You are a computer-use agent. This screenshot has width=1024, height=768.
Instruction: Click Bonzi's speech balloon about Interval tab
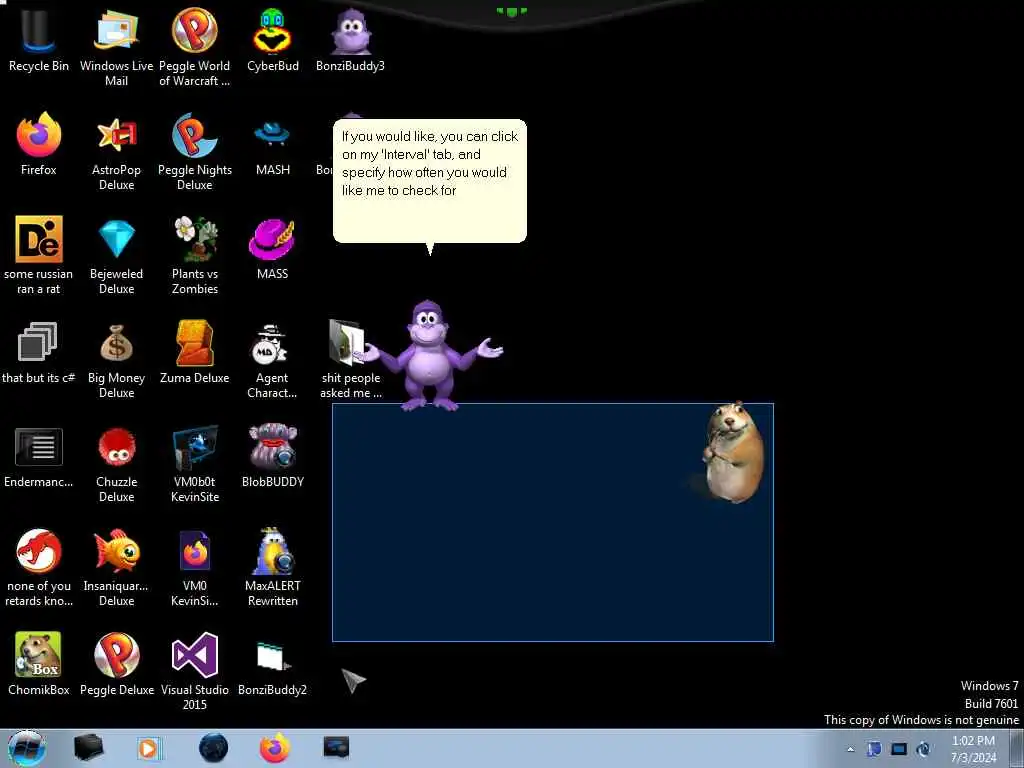point(430,181)
